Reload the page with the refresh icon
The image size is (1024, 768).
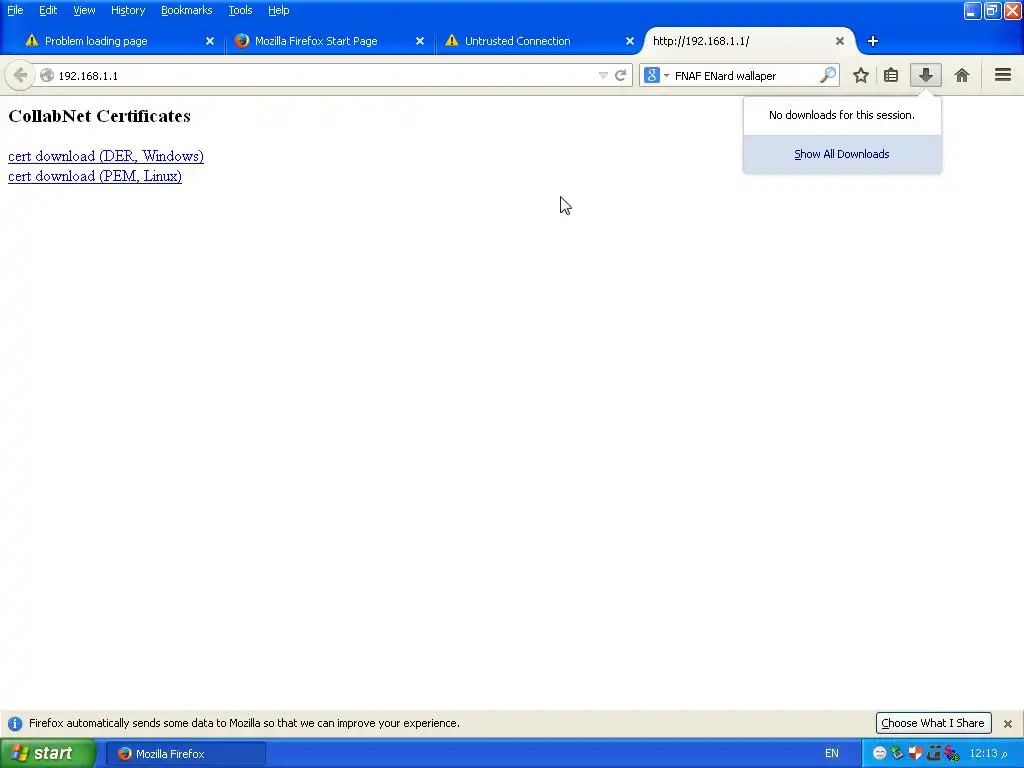tap(620, 76)
